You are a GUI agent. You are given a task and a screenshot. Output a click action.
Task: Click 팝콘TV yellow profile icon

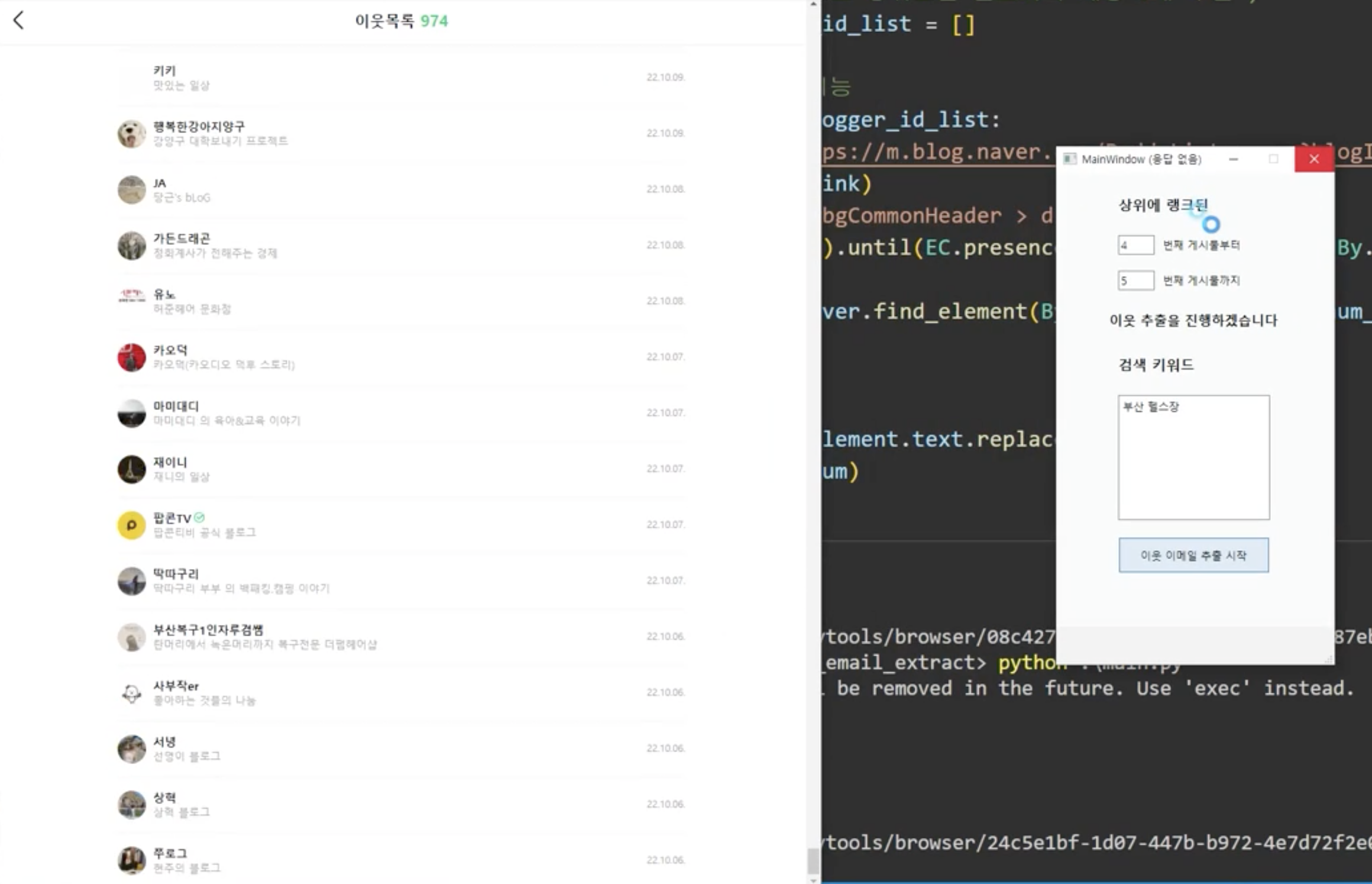(131, 525)
